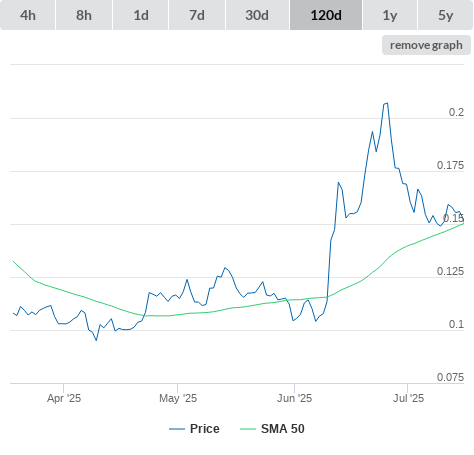
Task: Select the active 120d tab
Action: coord(326,15)
